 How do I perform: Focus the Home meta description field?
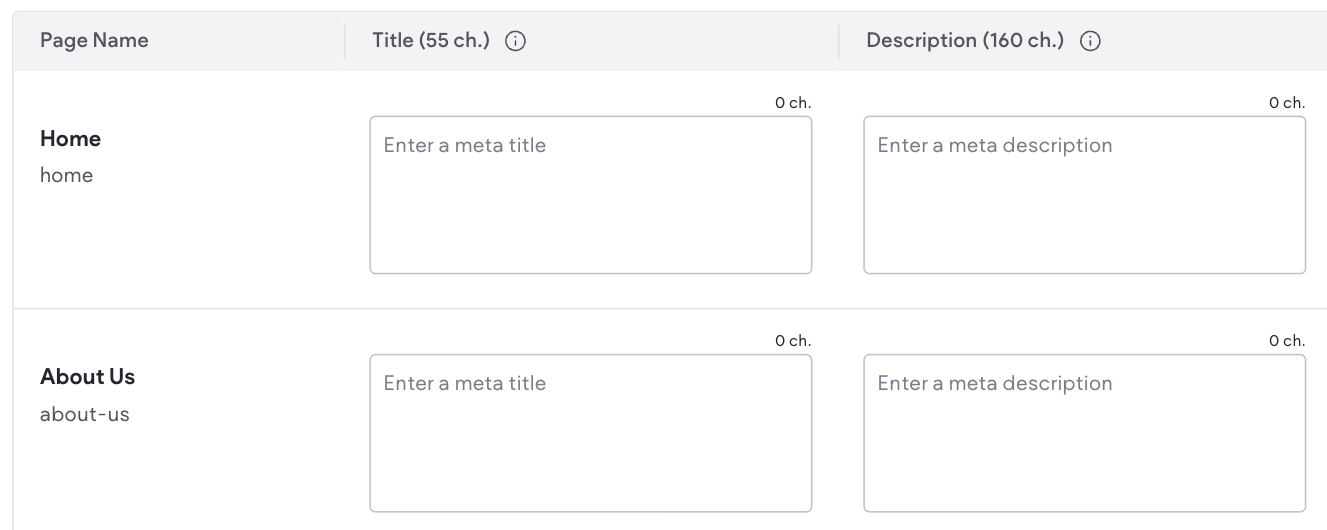(1084, 195)
